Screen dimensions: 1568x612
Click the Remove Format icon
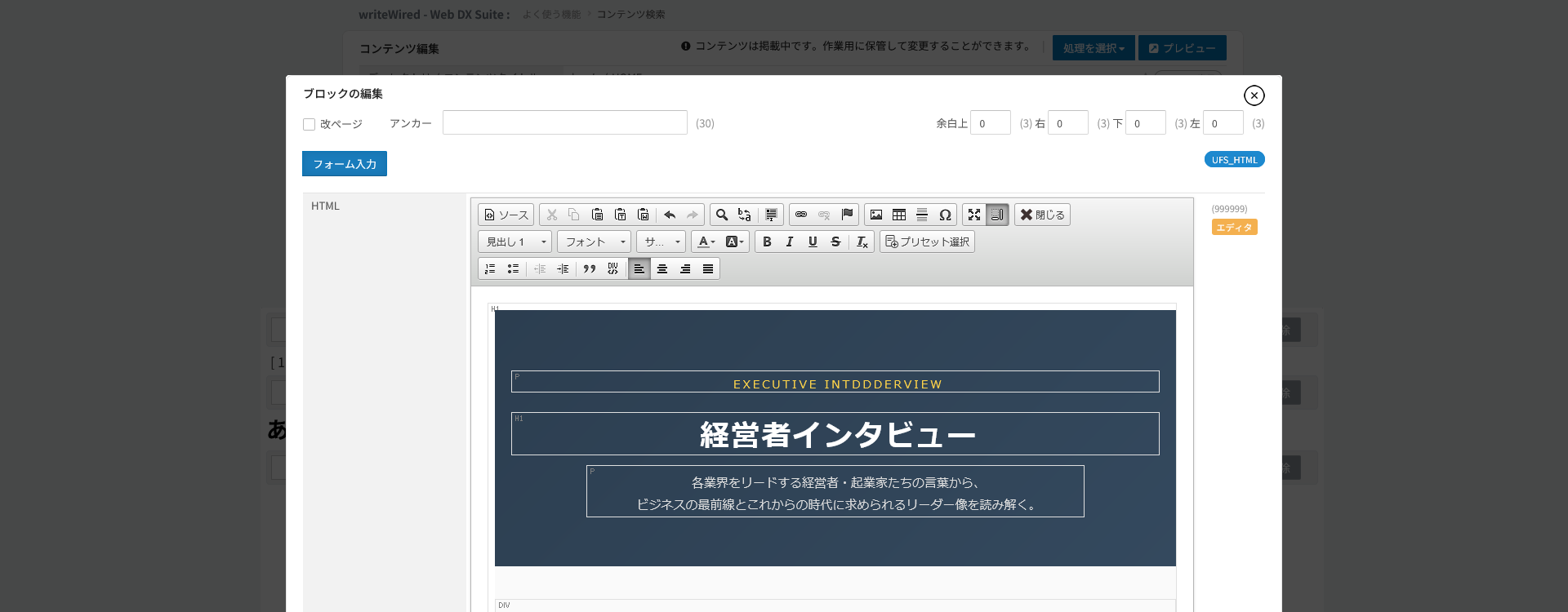[x=862, y=242]
